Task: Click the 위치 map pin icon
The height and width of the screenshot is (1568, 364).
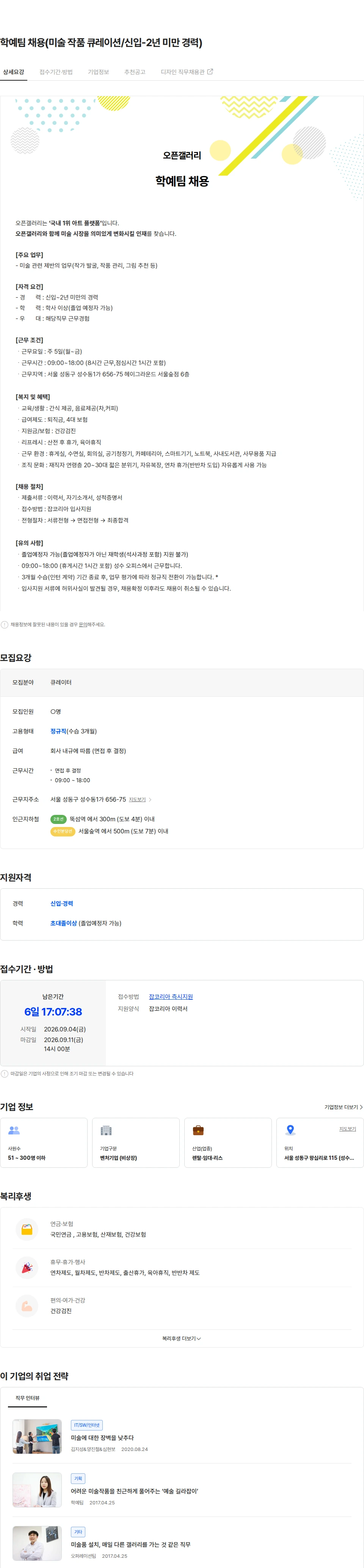Action: (291, 1130)
